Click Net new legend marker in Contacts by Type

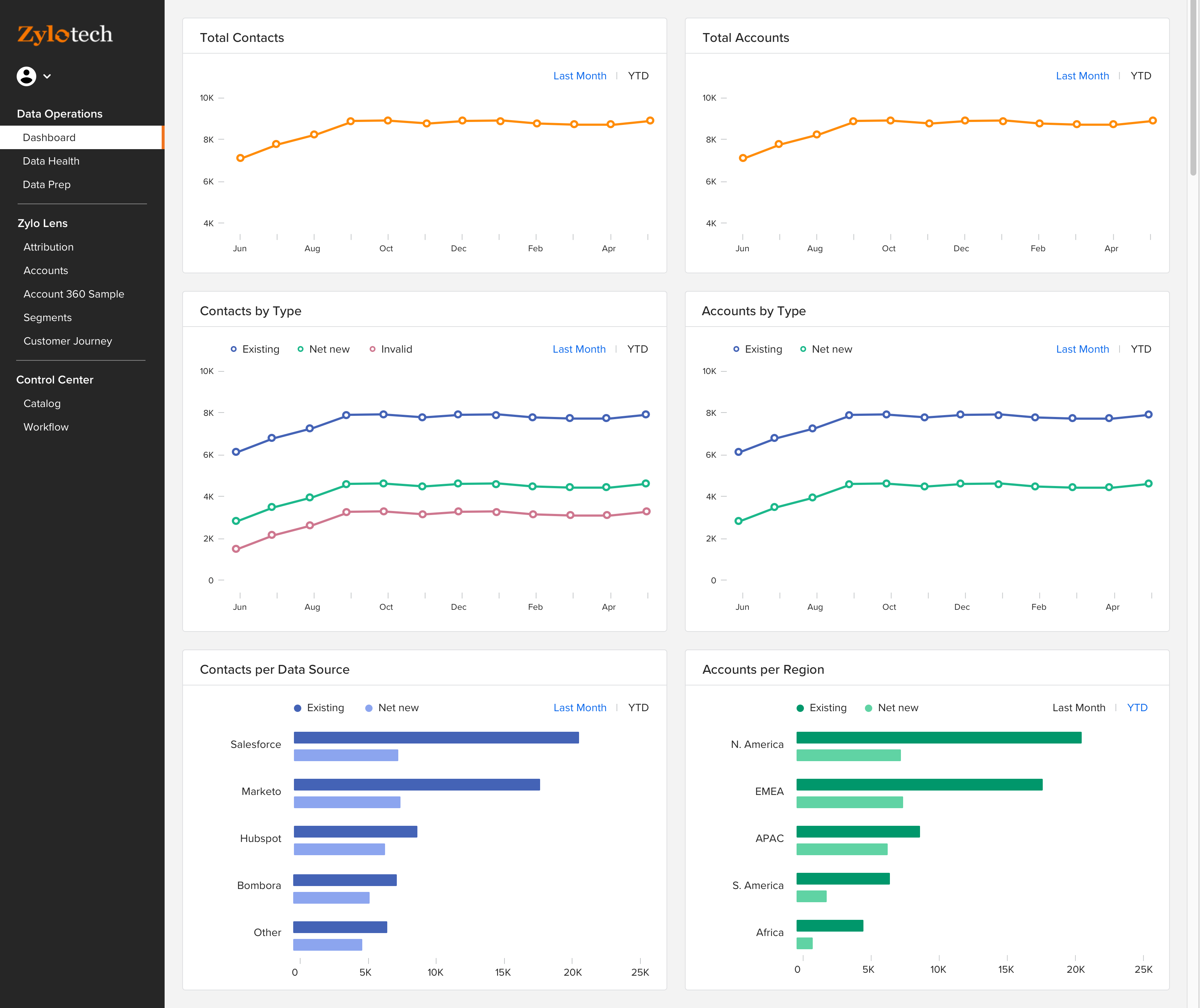301,349
